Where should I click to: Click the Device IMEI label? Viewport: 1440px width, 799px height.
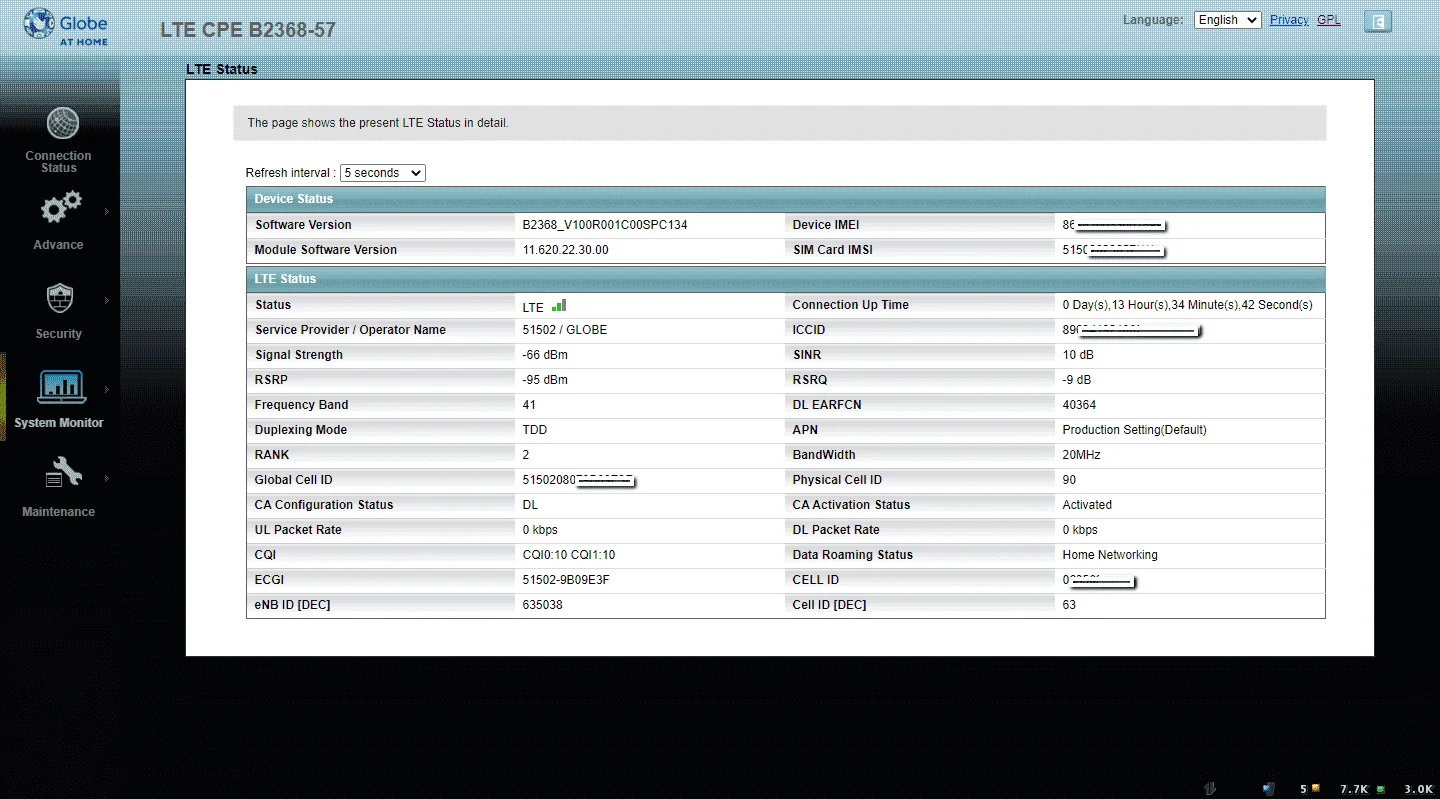(826, 225)
